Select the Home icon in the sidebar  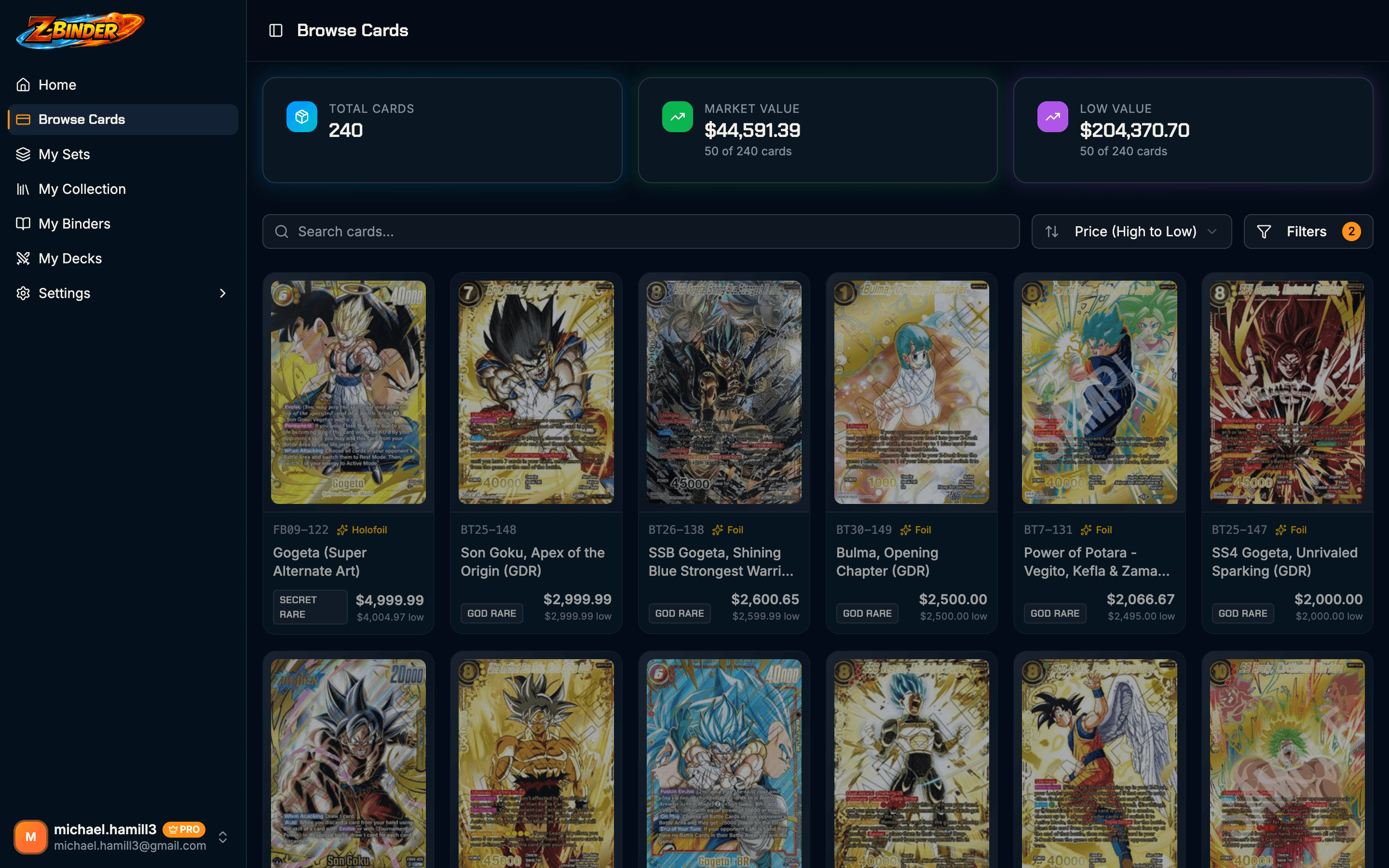pos(23,84)
